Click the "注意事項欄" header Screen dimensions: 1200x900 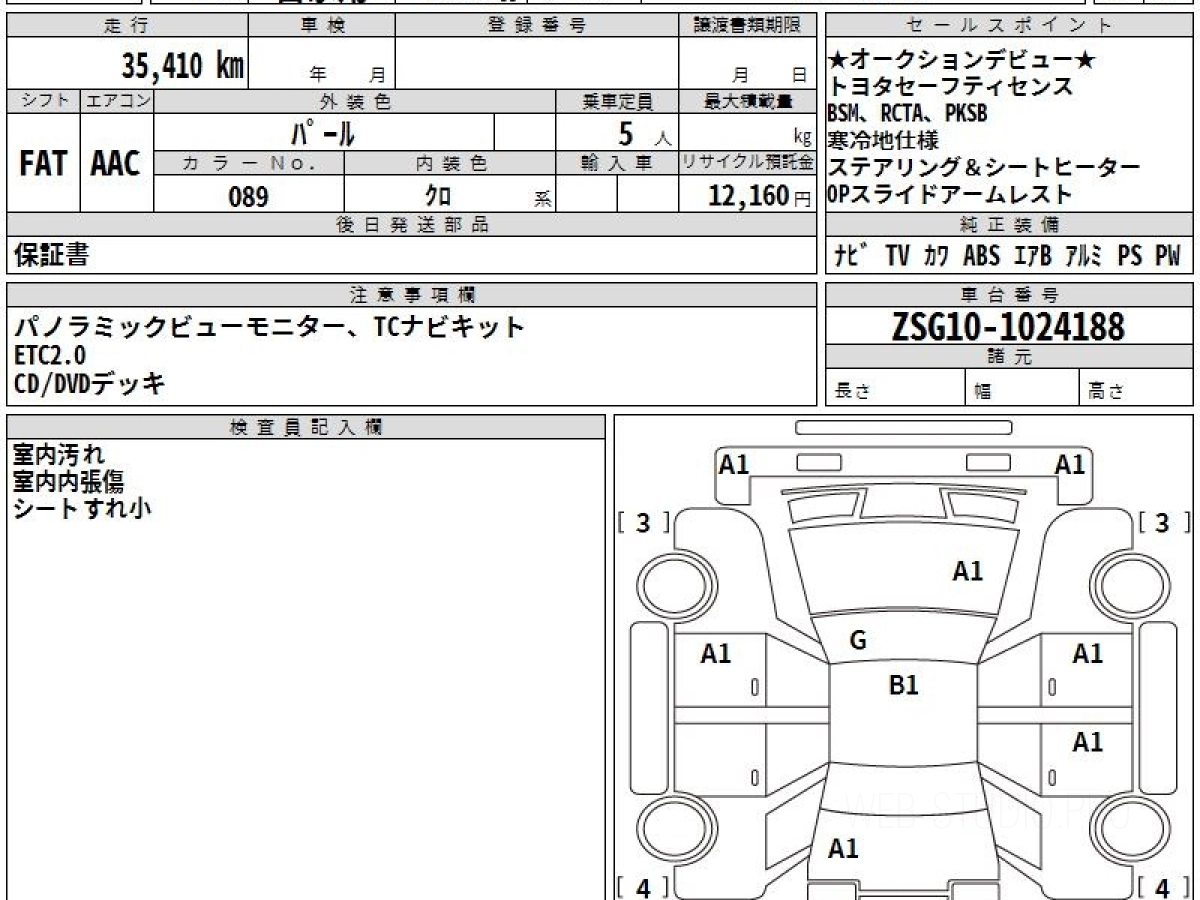point(412,295)
